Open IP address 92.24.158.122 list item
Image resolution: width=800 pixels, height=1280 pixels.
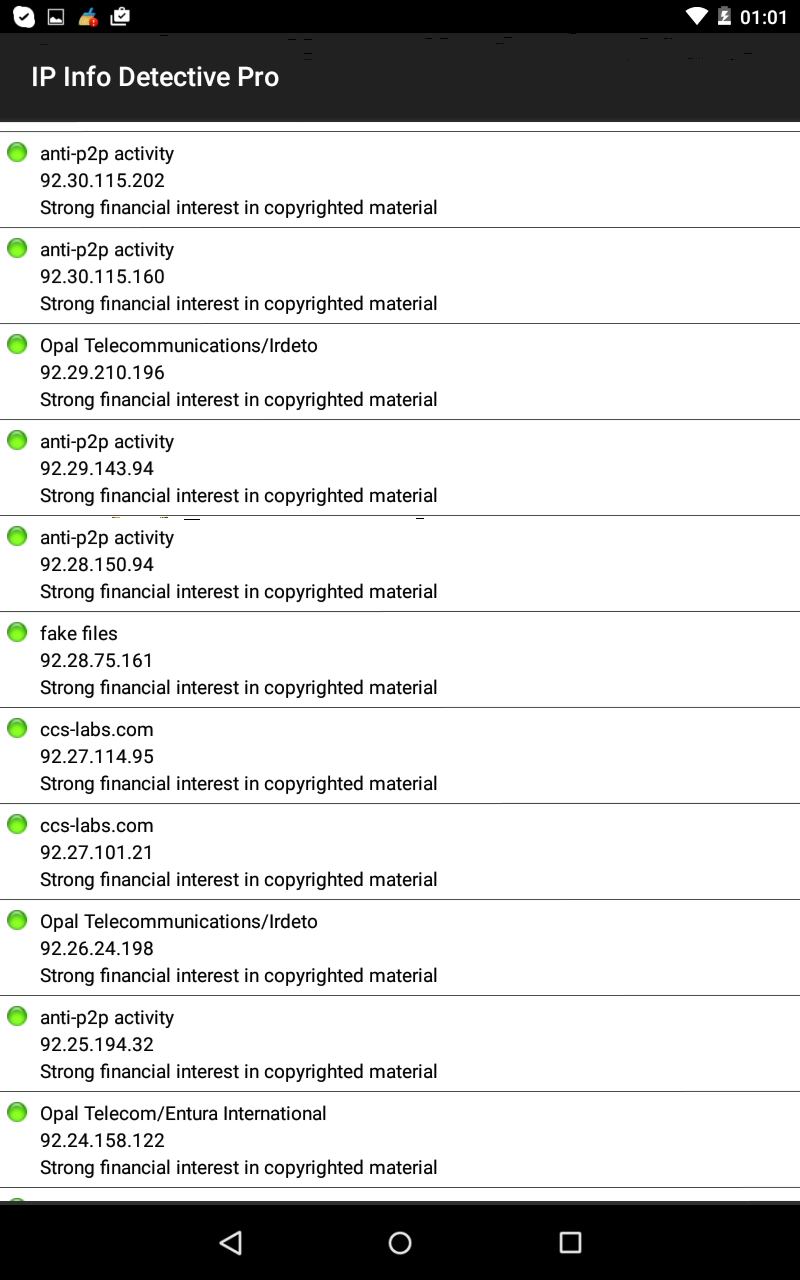400,1140
